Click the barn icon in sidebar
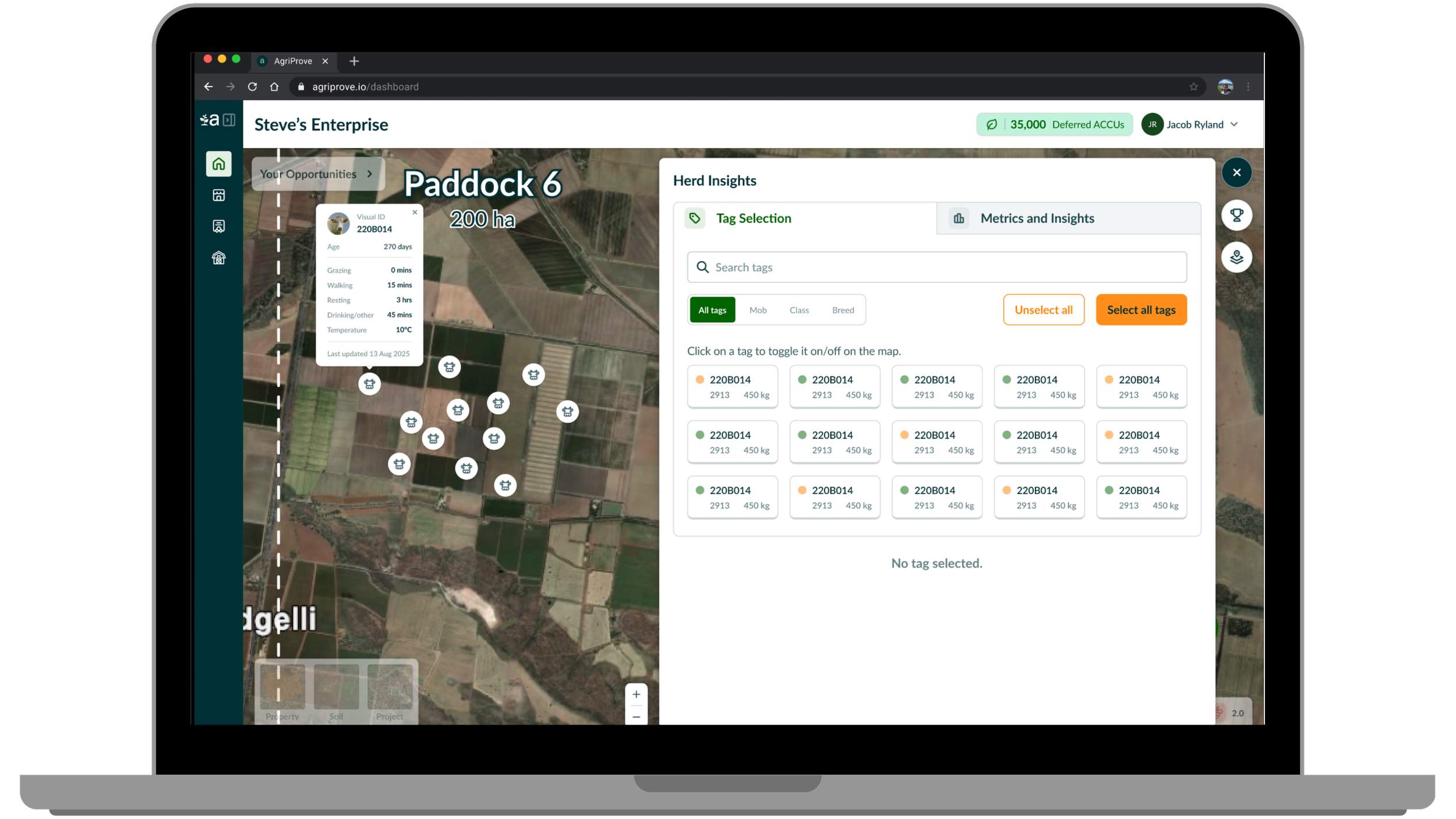Image resolution: width=1456 pixels, height=819 pixels. [x=218, y=257]
